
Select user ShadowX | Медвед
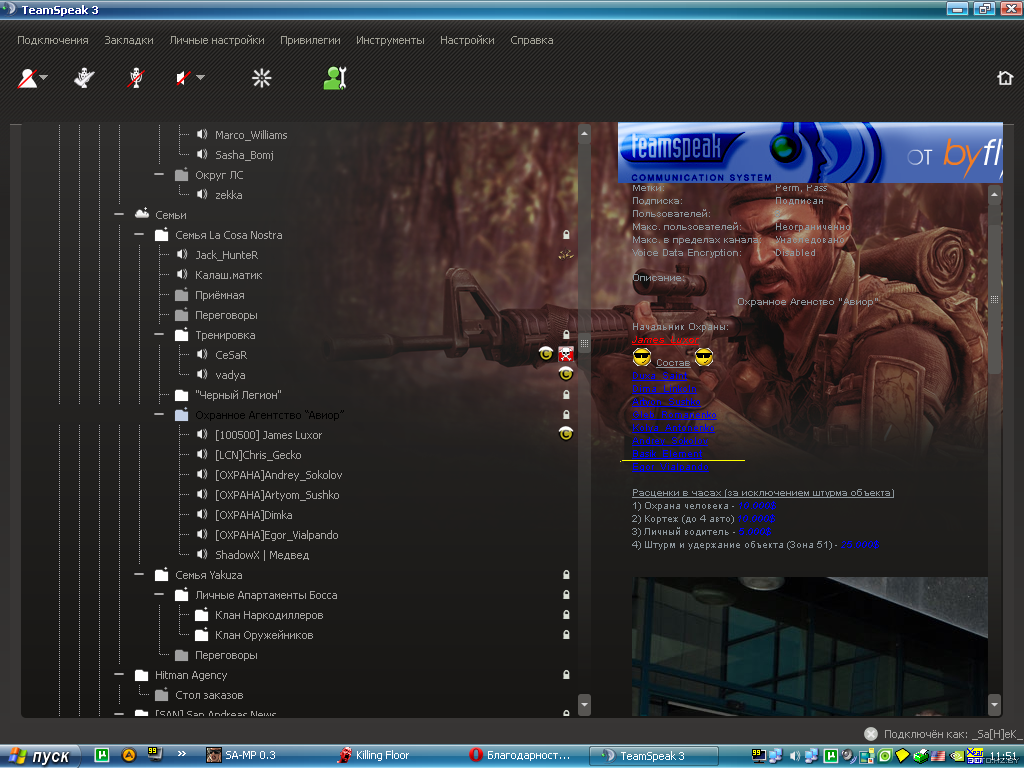(262, 554)
